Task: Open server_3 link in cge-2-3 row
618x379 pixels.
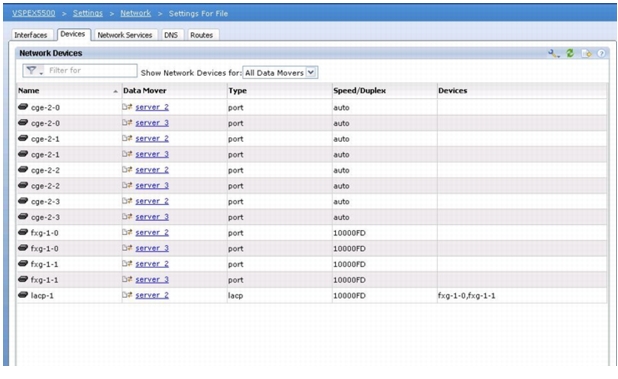Action: pyautogui.click(x=152, y=217)
